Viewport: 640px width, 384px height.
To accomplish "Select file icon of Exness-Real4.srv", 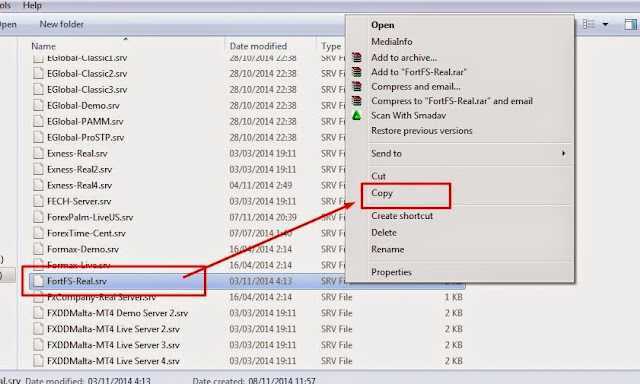I will [38, 185].
